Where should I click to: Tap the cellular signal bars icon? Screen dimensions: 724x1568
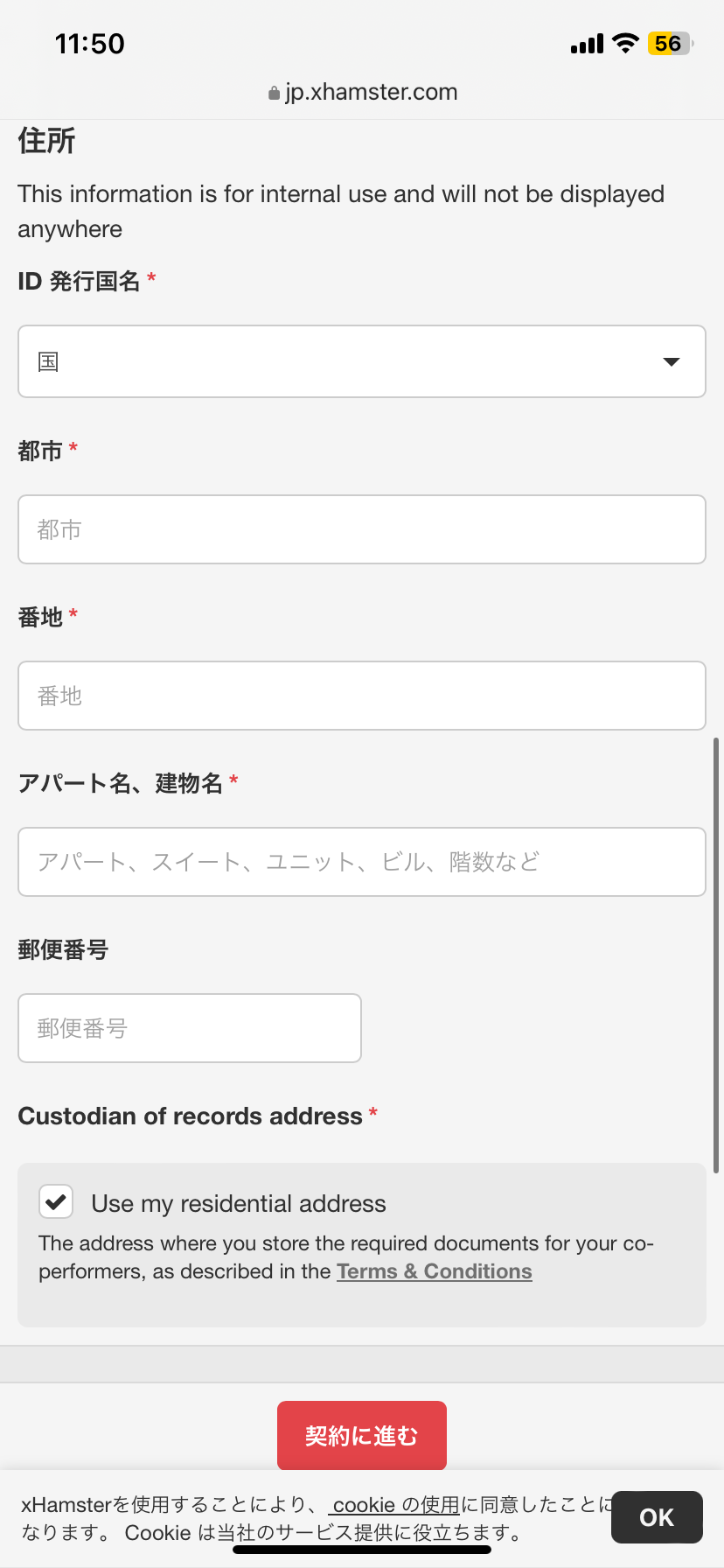(587, 44)
